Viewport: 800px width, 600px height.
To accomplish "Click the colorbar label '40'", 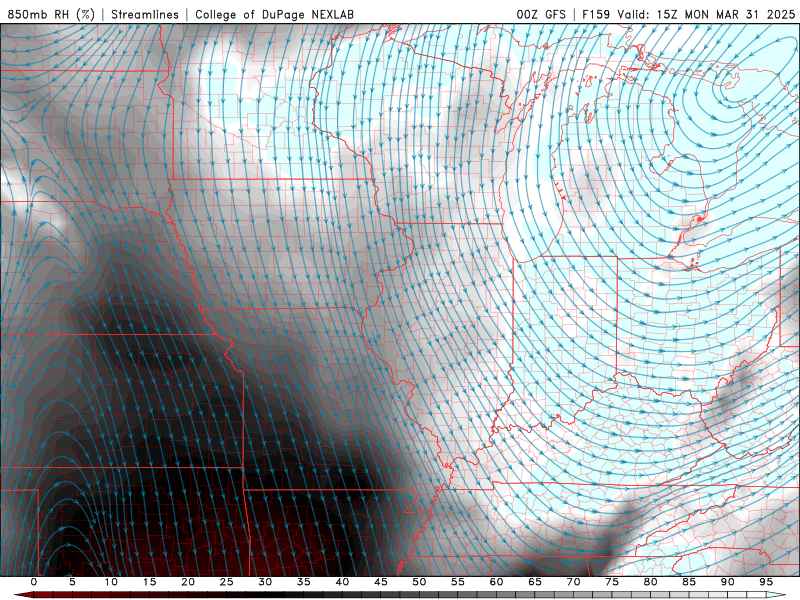I will pos(342,582).
